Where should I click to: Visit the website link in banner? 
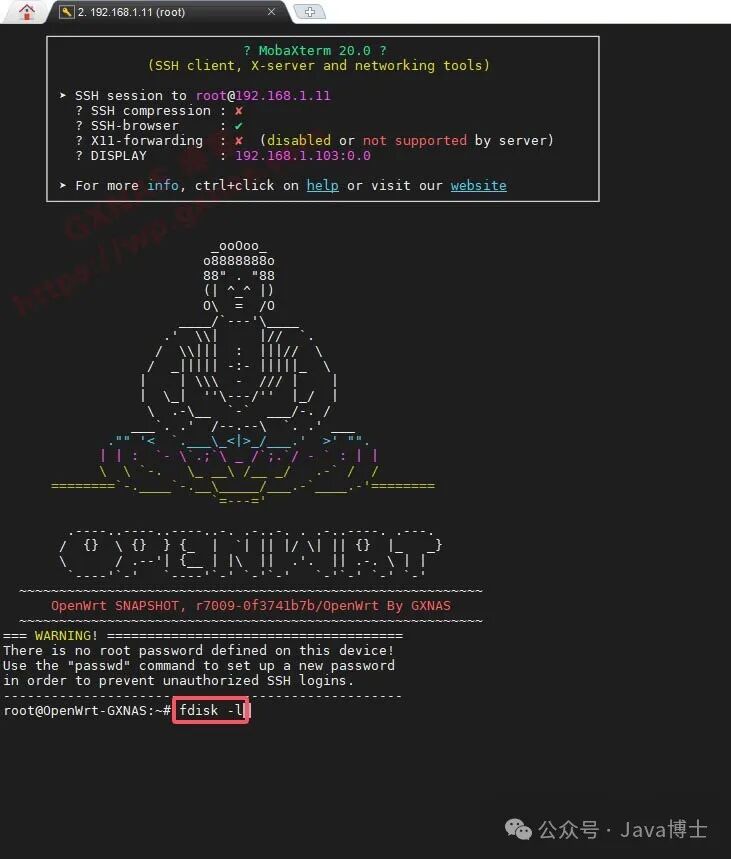pos(478,185)
